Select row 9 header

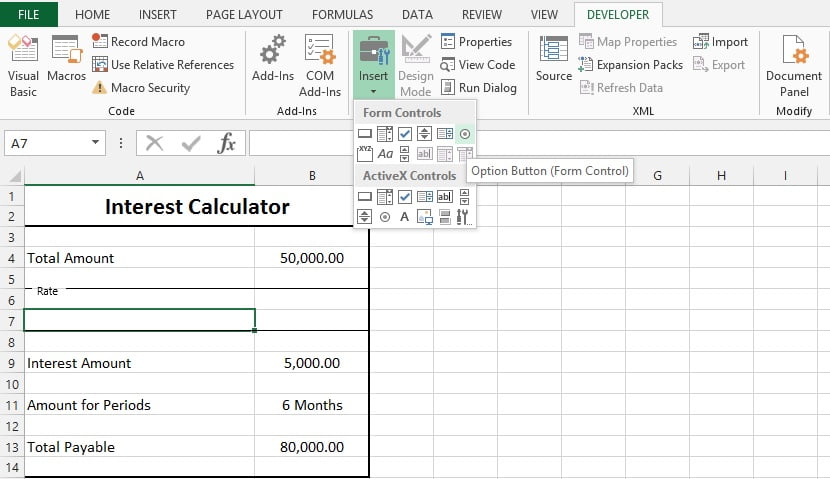(x=12, y=363)
